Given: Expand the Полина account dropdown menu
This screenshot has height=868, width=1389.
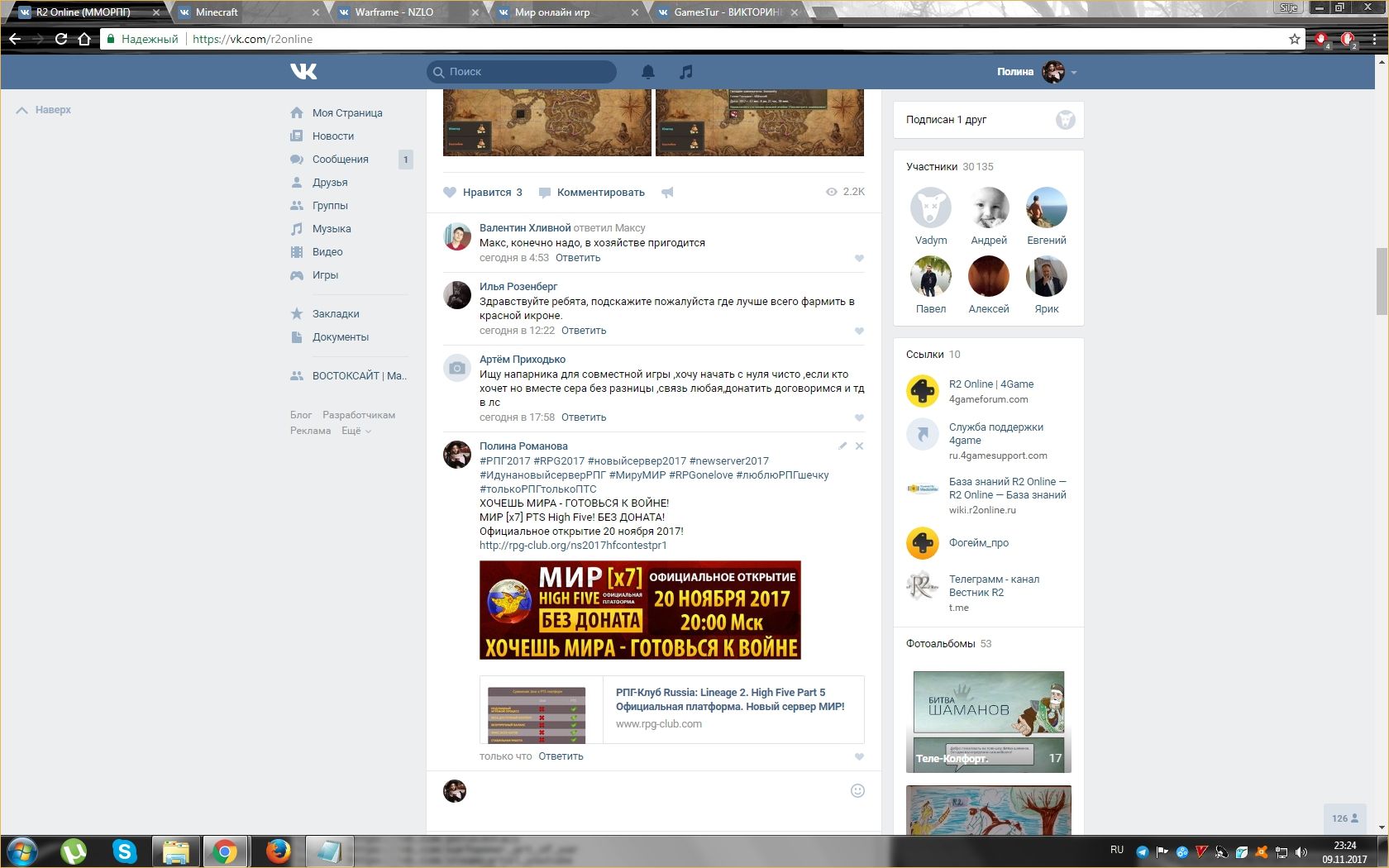Looking at the screenshot, I should click(x=1037, y=72).
